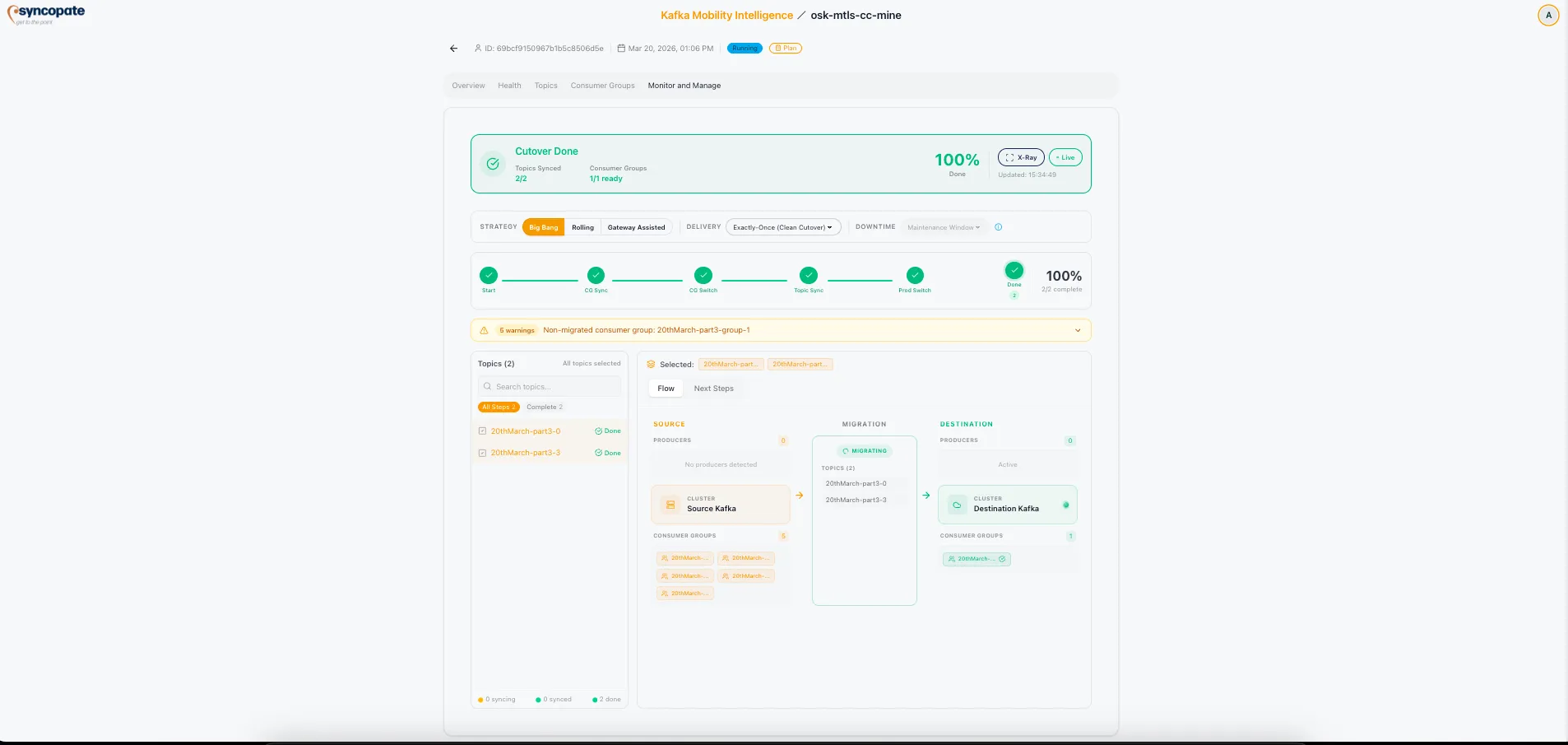The image size is (1568, 745).
Task: Click the back arrow icon
Action: (453, 49)
